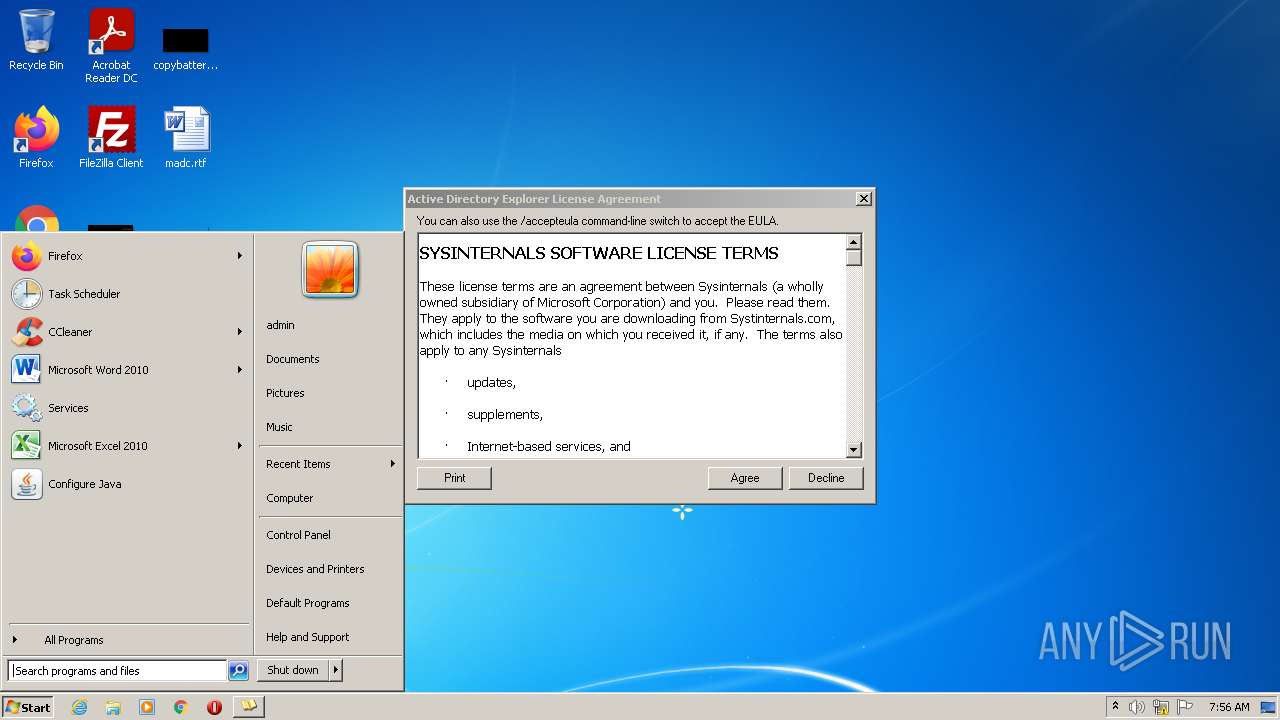This screenshot has width=1280, height=720.
Task: Click the volume speaker tray icon
Action: tap(1137, 707)
